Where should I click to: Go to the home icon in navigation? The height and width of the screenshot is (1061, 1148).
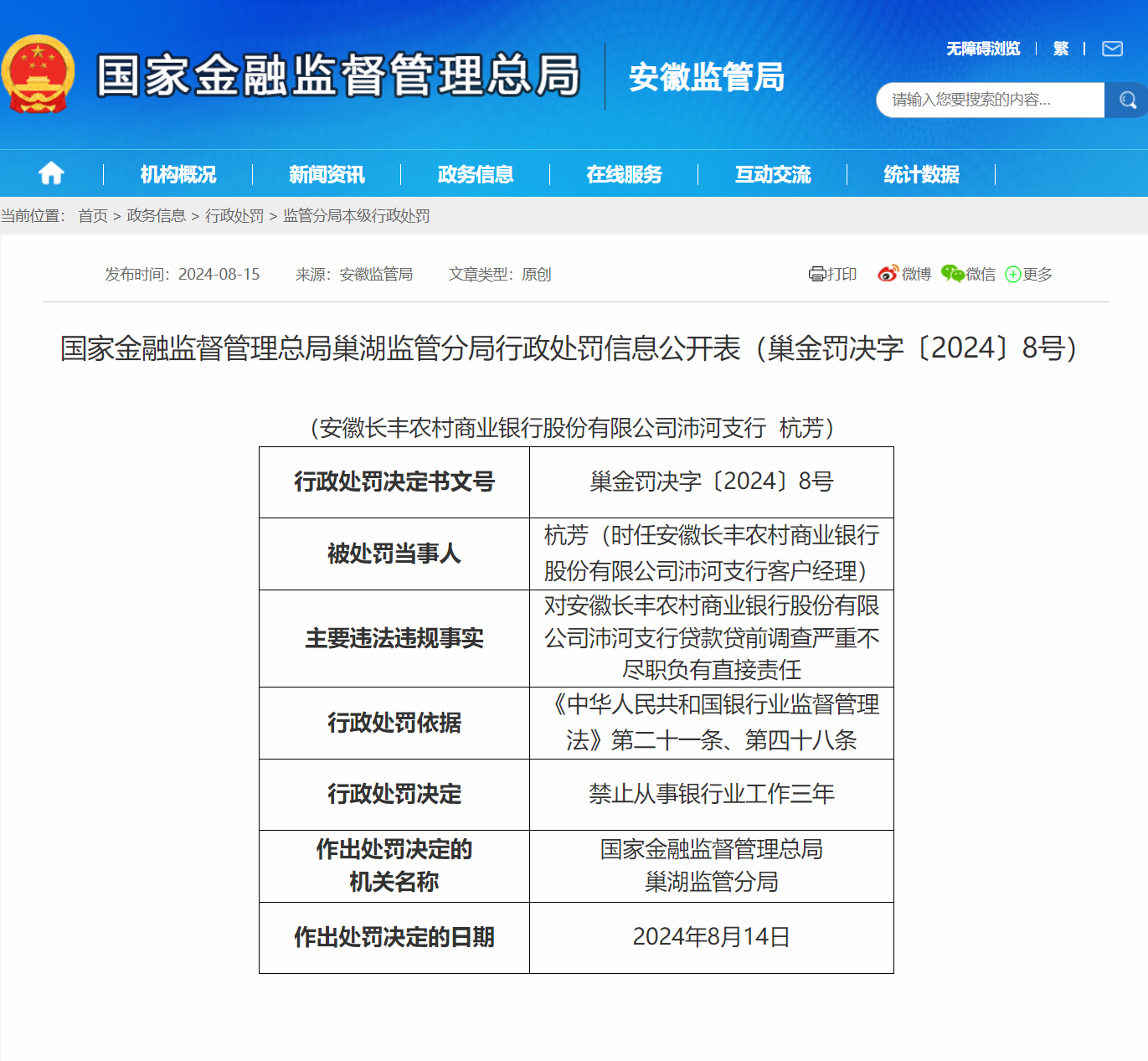coord(51,173)
